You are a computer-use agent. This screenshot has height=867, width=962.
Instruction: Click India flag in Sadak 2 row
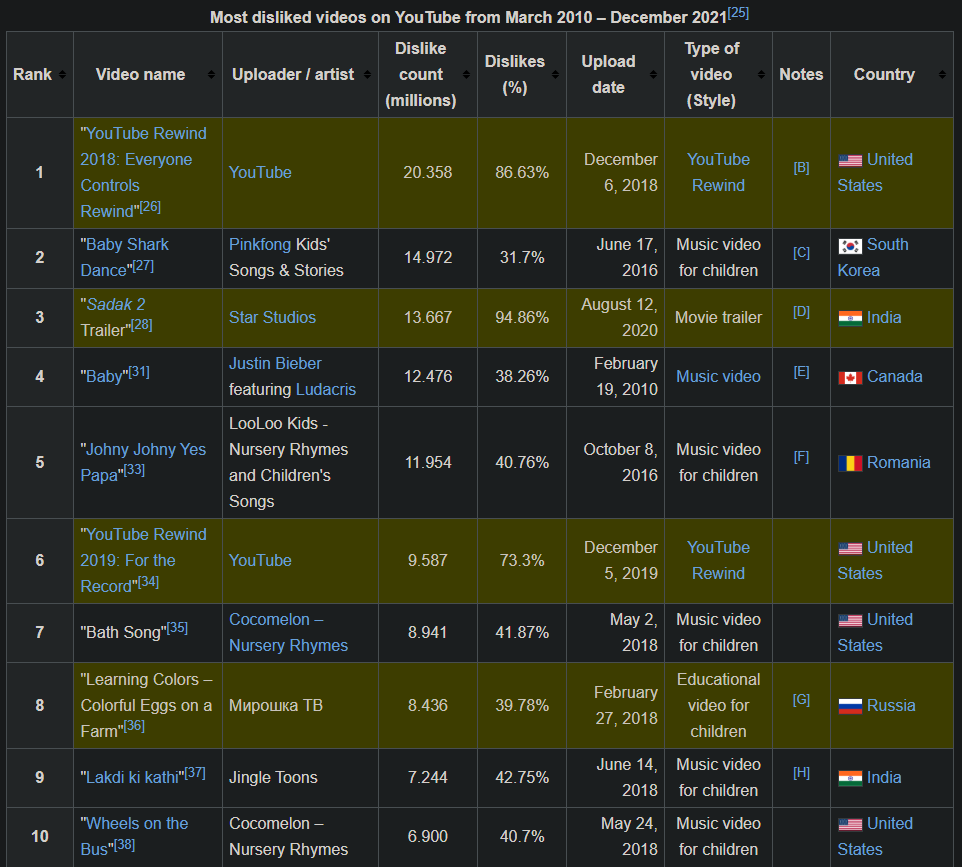click(x=850, y=318)
